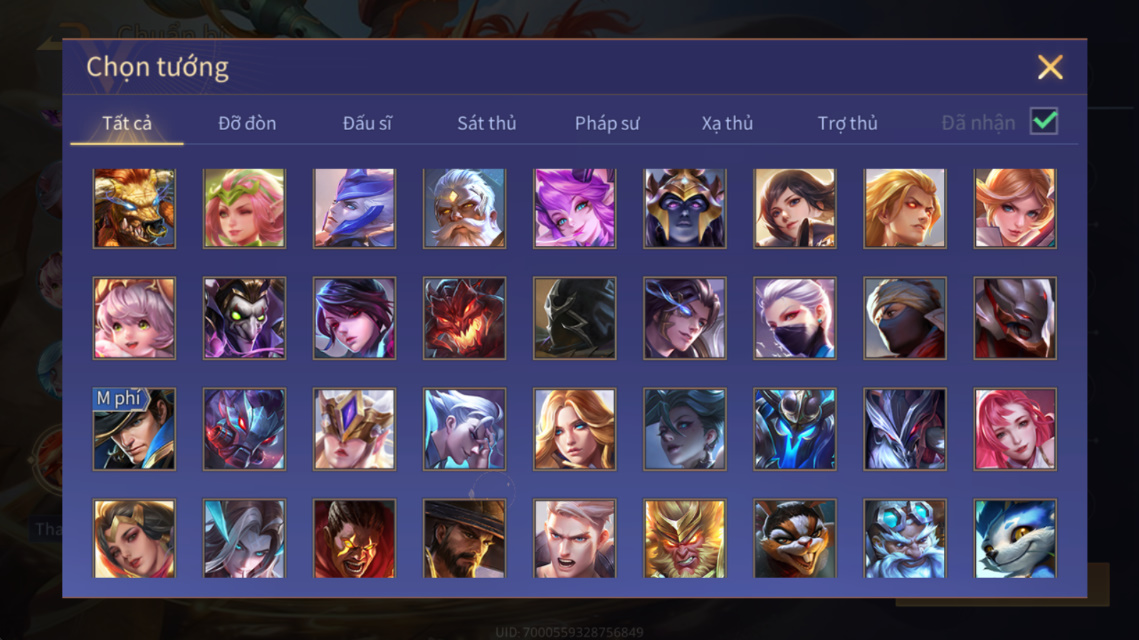The height and width of the screenshot is (640, 1139).
Task: Pick the cowboy hat bearded gunslinger hero
Action: 464,538
